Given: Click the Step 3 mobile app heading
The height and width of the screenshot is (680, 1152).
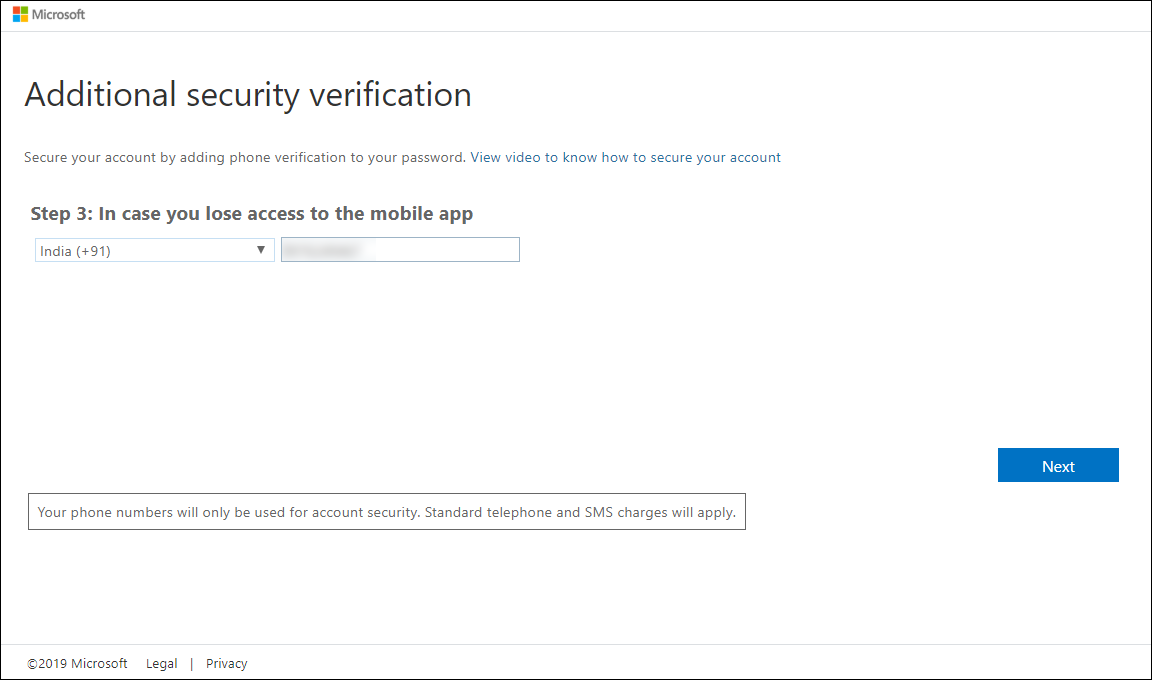Looking at the screenshot, I should (x=252, y=213).
